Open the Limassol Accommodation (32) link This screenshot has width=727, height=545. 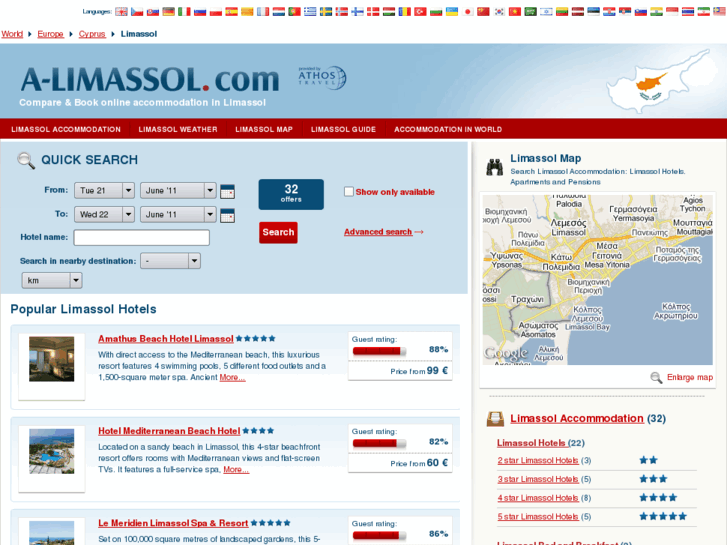tap(576, 419)
